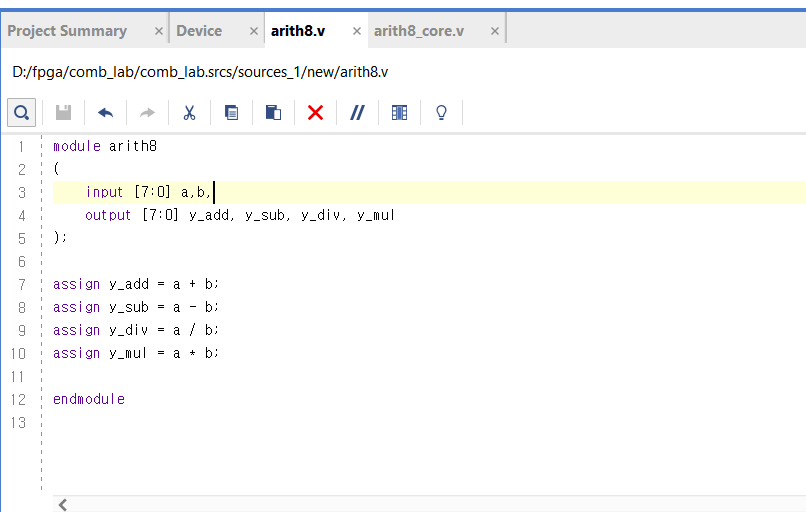
Task: Switch to the Project Summary tab
Action: coord(67,31)
